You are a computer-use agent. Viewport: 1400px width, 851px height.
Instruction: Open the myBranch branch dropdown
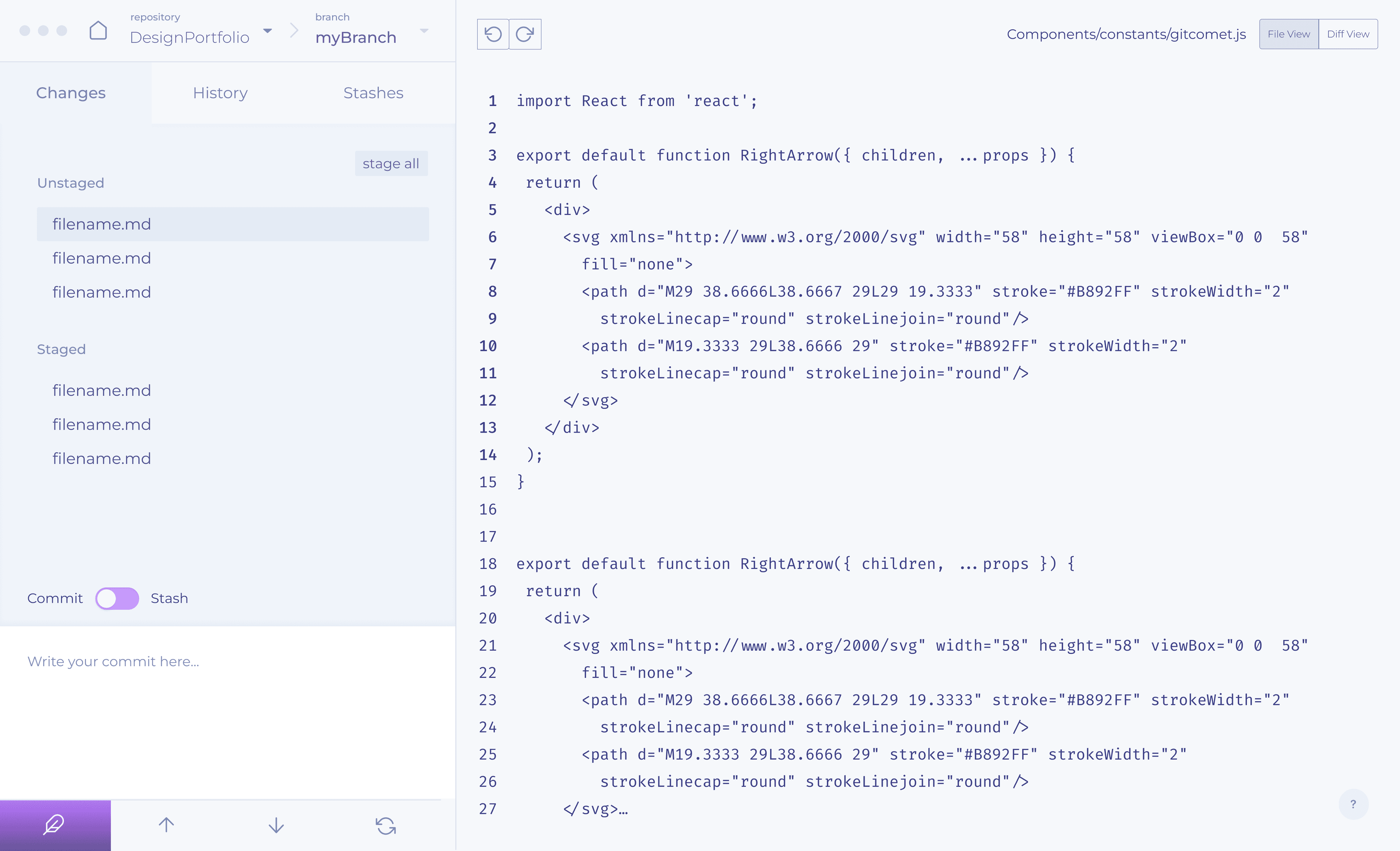point(424,30)
